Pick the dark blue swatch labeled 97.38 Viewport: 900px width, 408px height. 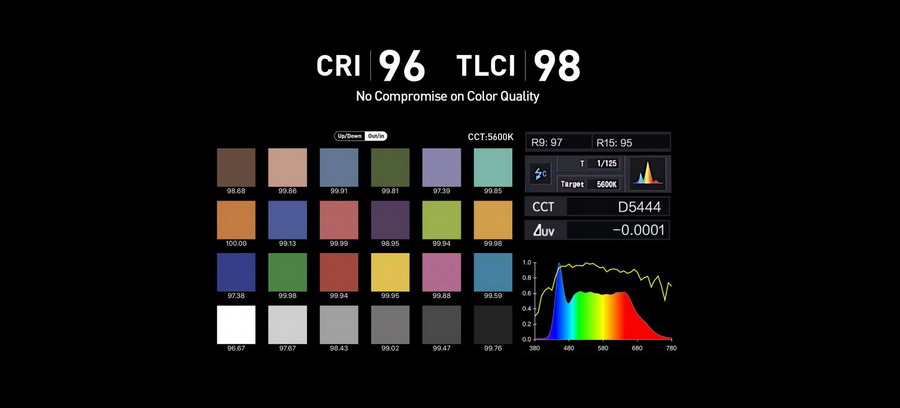click(236, 271)
